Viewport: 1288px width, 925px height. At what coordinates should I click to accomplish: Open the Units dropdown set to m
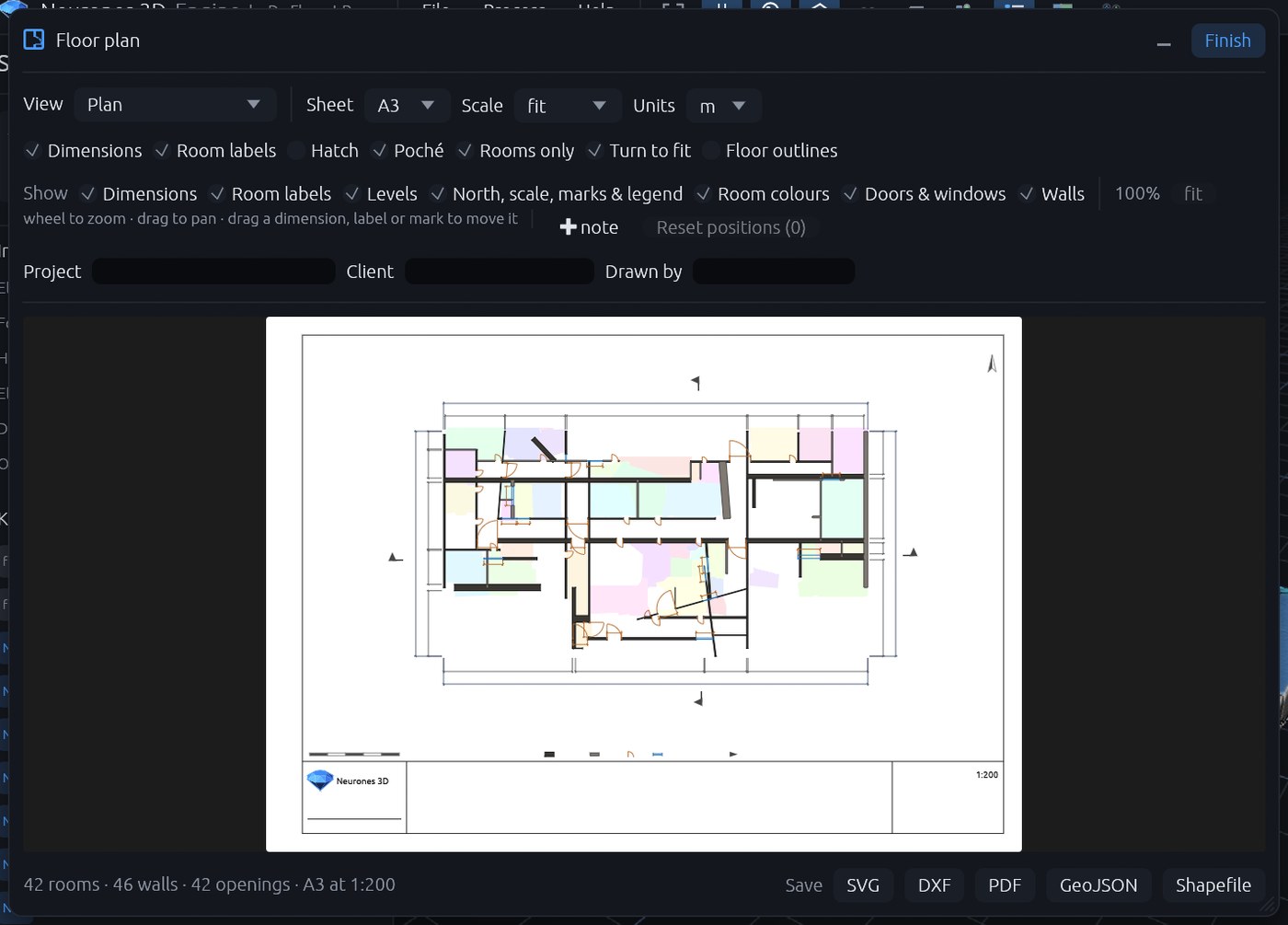pos(723,105)
